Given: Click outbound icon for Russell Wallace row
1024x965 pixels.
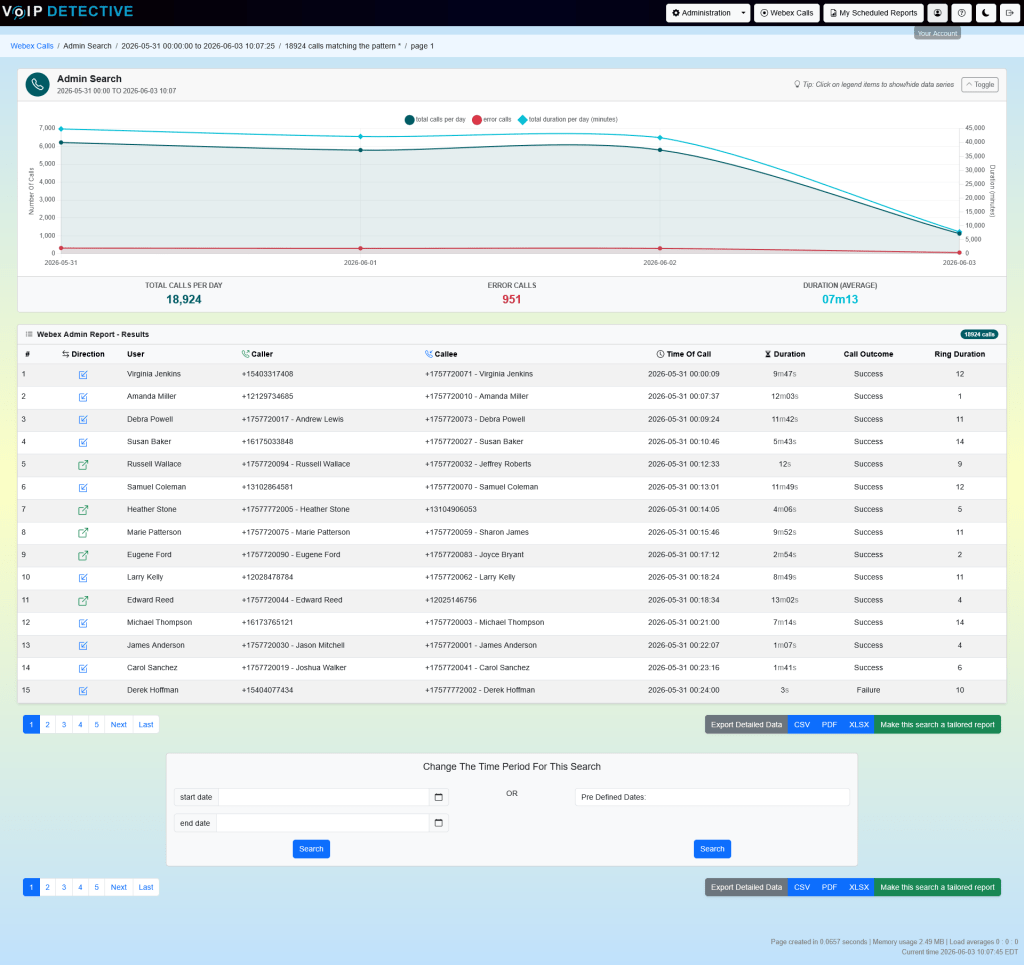Looking at the screenshot, I should point(83,465).
